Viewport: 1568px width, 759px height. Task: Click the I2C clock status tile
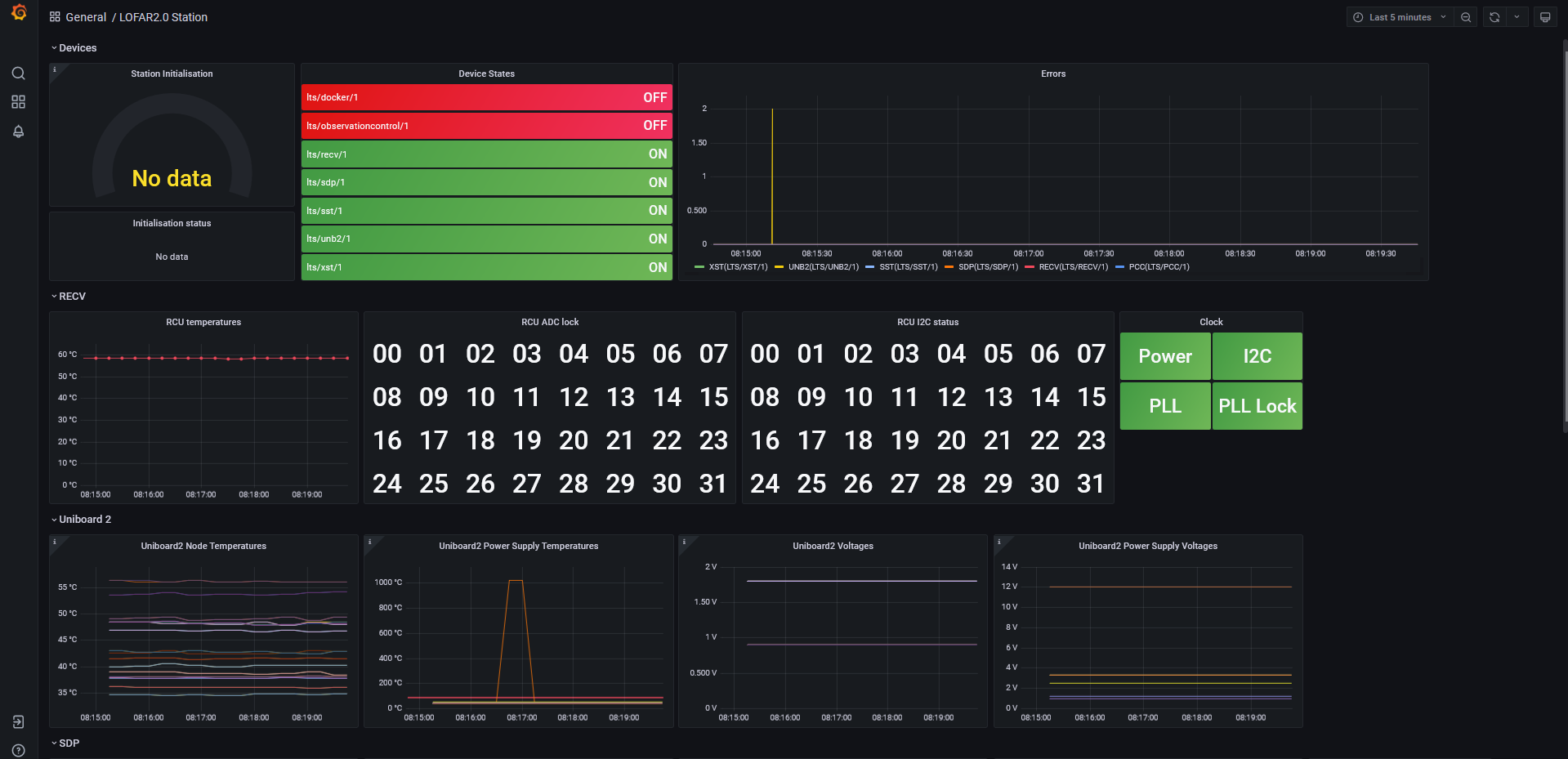click(x=1257, y=356)
